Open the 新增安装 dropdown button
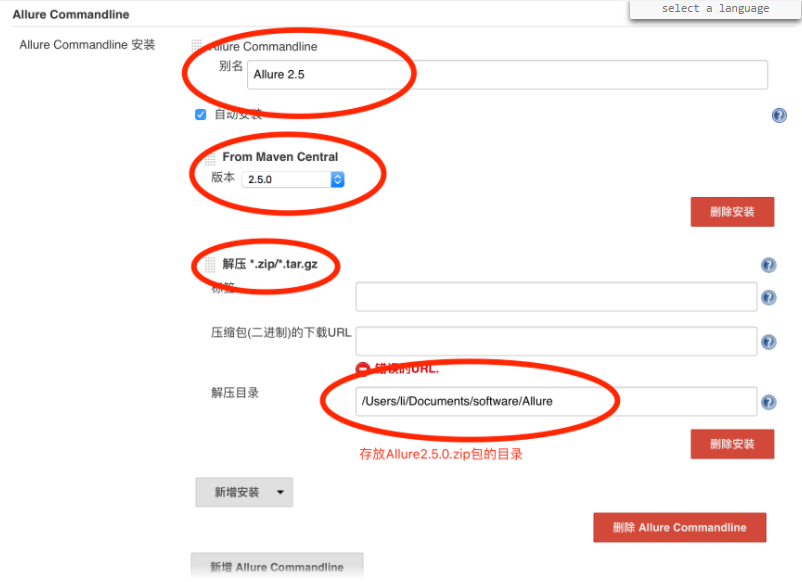This screenshot has width=802, height=582. click(x=244, y=492)
